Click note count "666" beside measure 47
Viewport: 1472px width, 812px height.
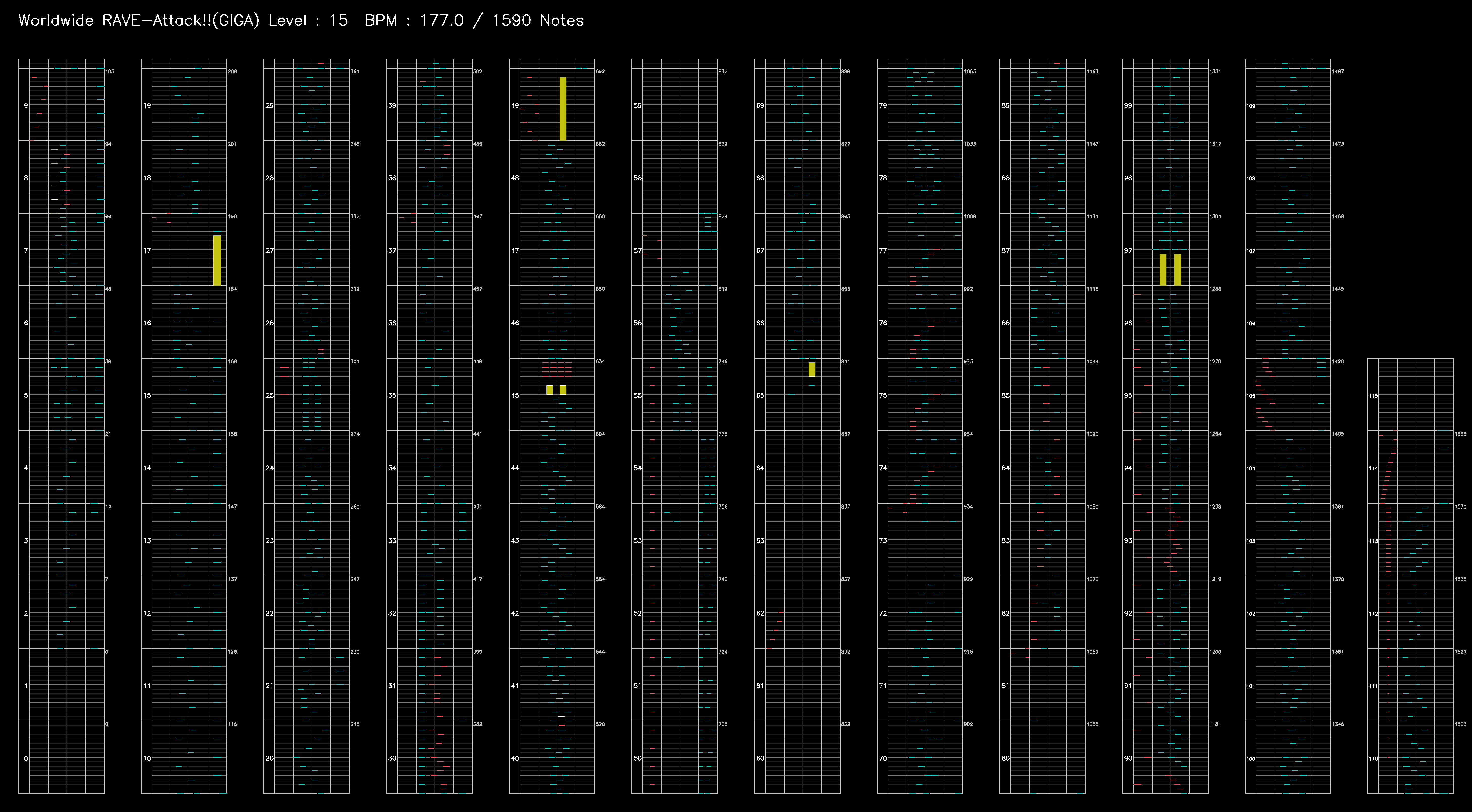600,217
